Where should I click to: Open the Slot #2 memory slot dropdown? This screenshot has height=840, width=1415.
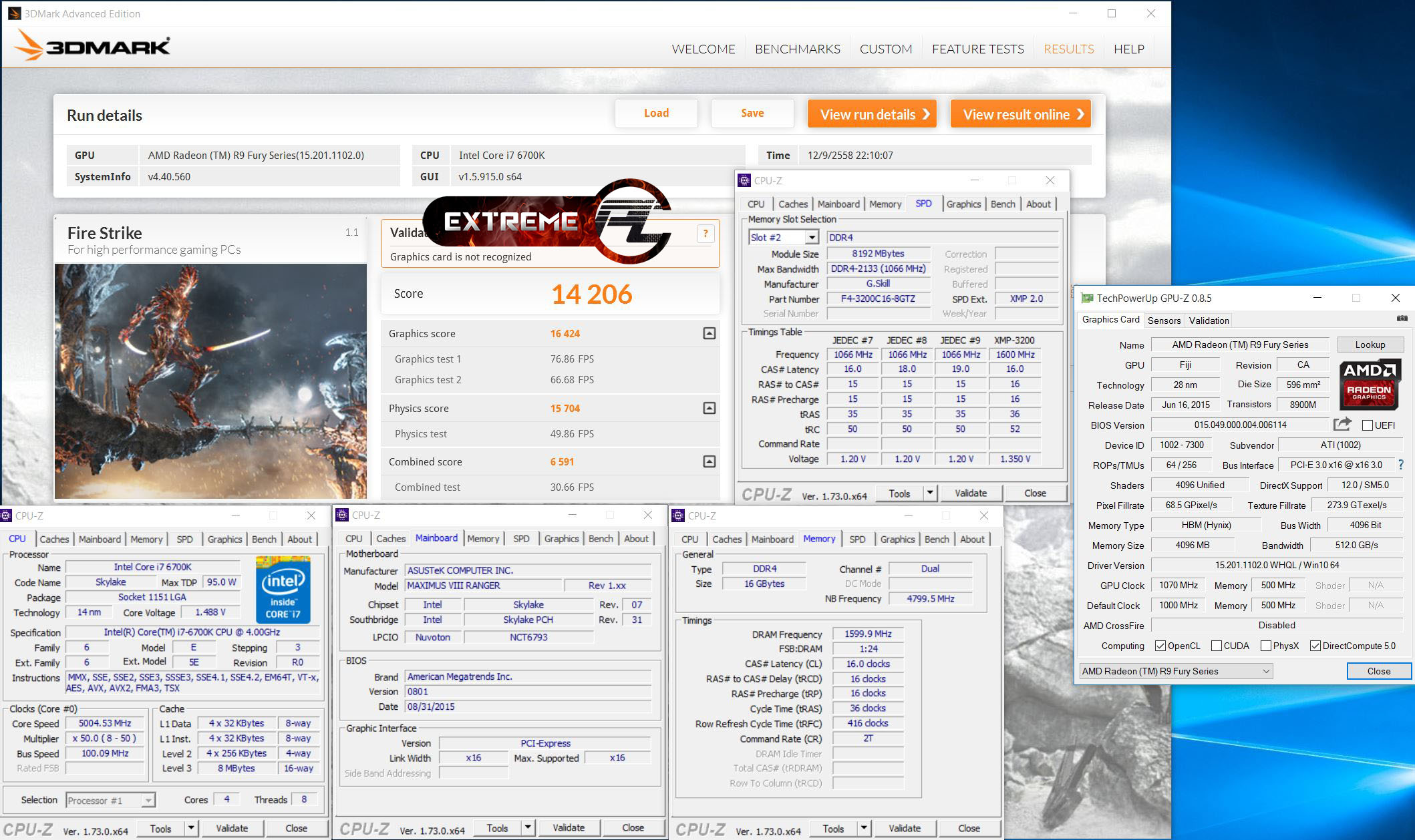tap(812, 237)
